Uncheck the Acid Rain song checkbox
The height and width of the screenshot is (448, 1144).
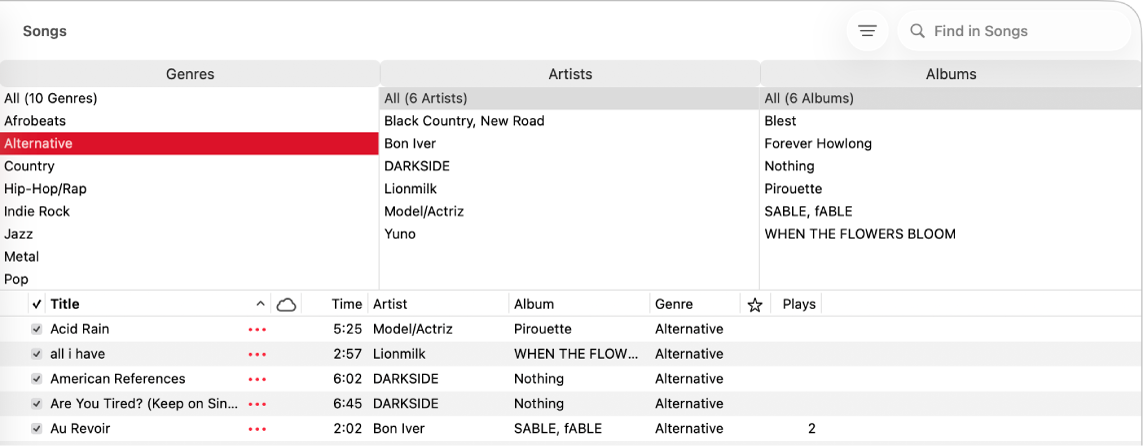click(37, 329)
